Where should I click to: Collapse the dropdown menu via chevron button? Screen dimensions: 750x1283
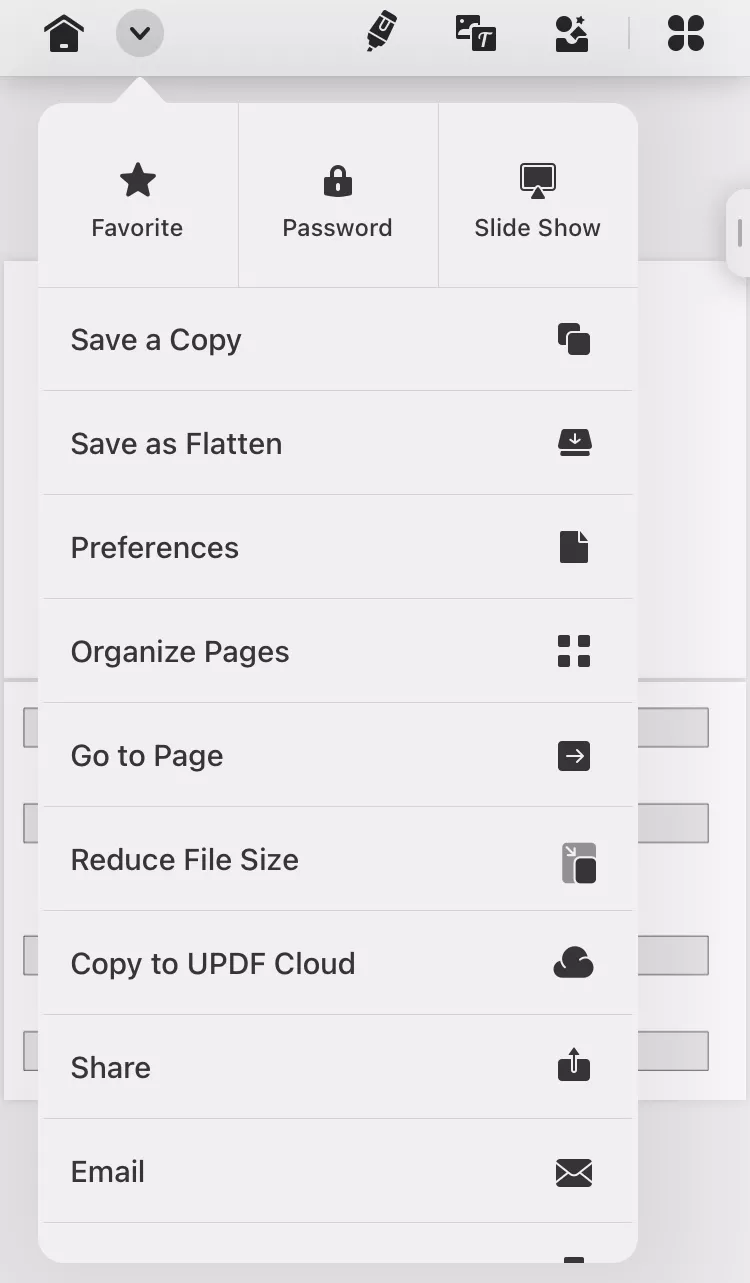[140, 34]
